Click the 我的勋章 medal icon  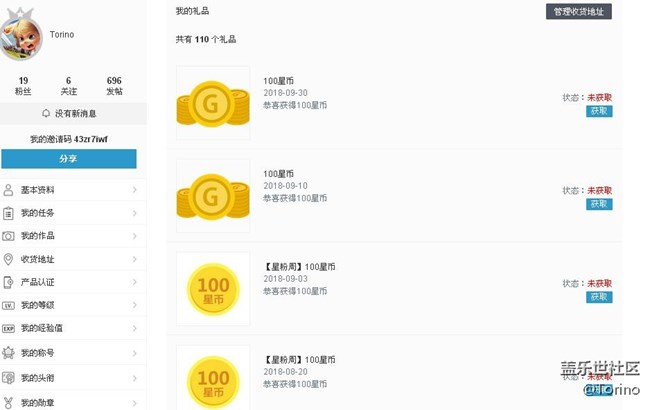tap(9, 402)
